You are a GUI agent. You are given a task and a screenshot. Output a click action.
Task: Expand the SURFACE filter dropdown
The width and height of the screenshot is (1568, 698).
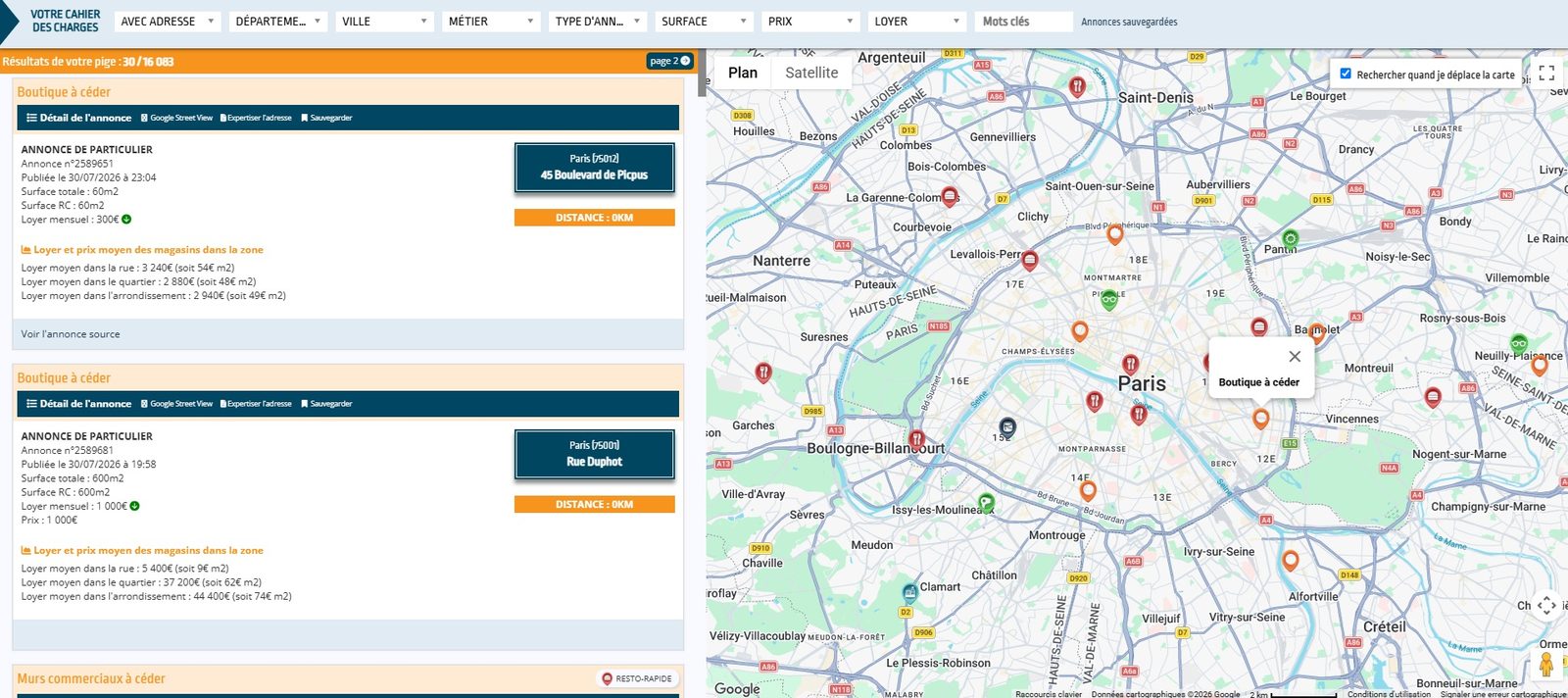[x=704, y=21]
